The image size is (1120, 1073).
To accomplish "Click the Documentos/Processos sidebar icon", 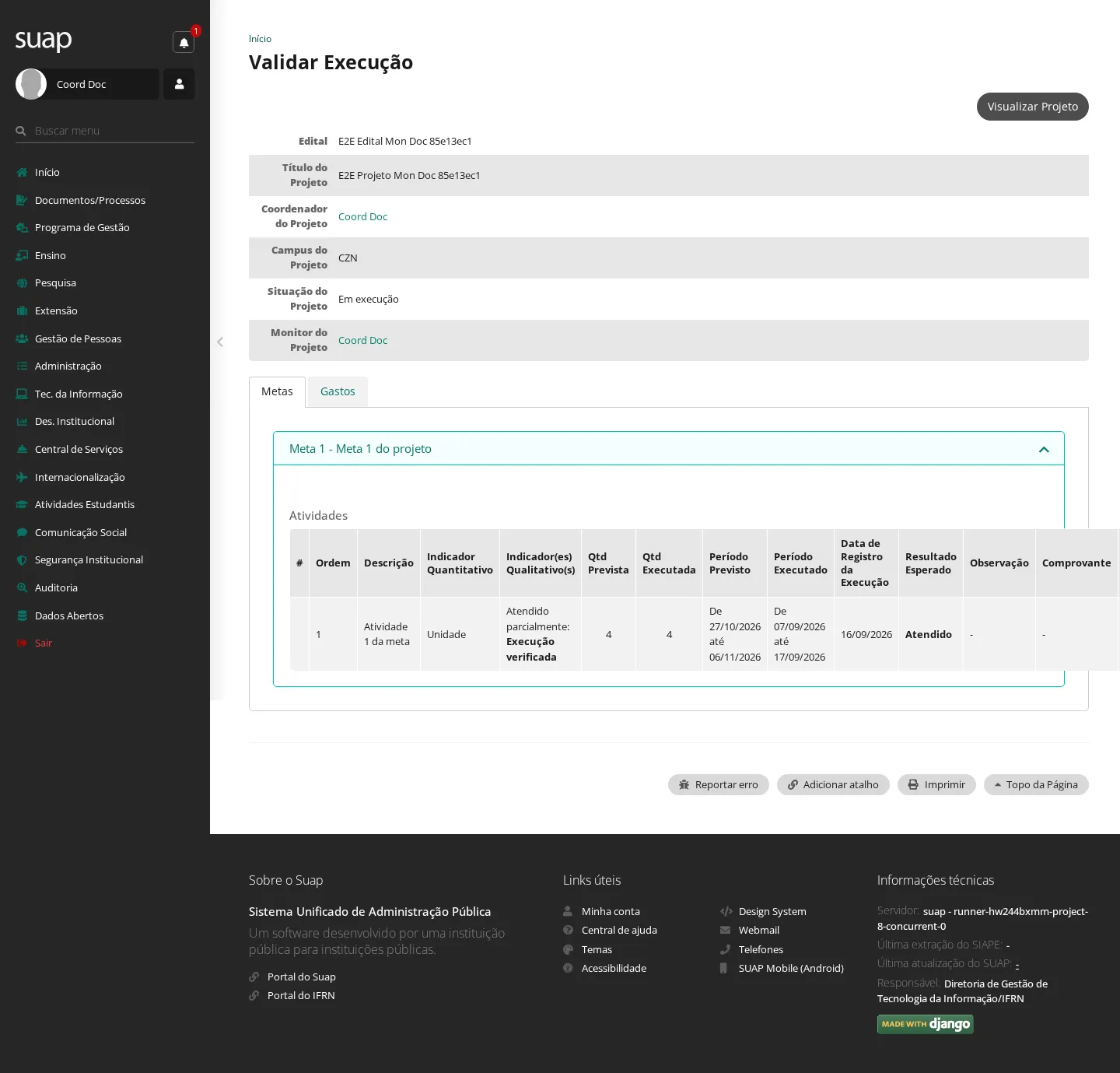I will tap(22, 200).
